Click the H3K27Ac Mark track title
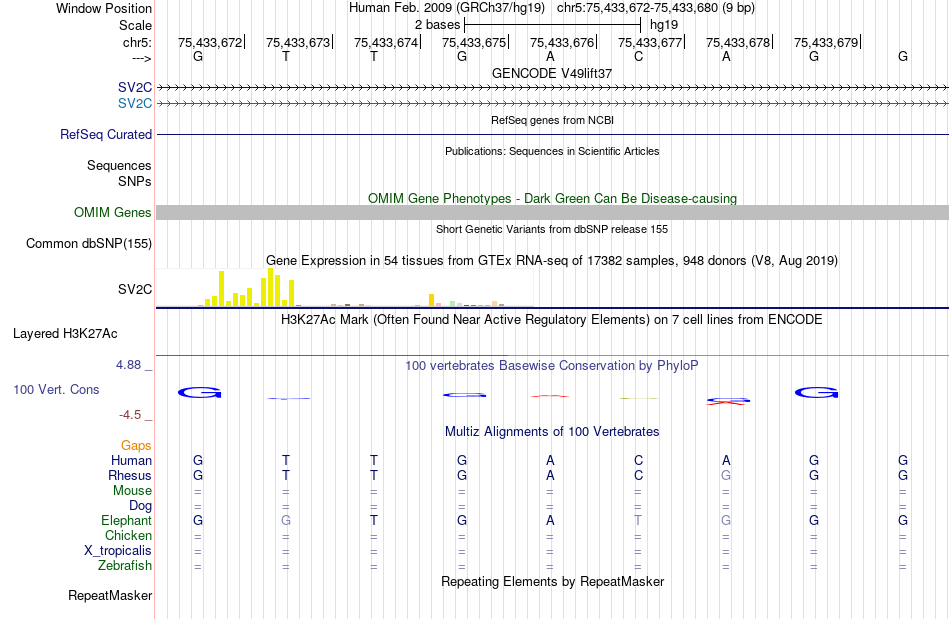 point(552,319)
